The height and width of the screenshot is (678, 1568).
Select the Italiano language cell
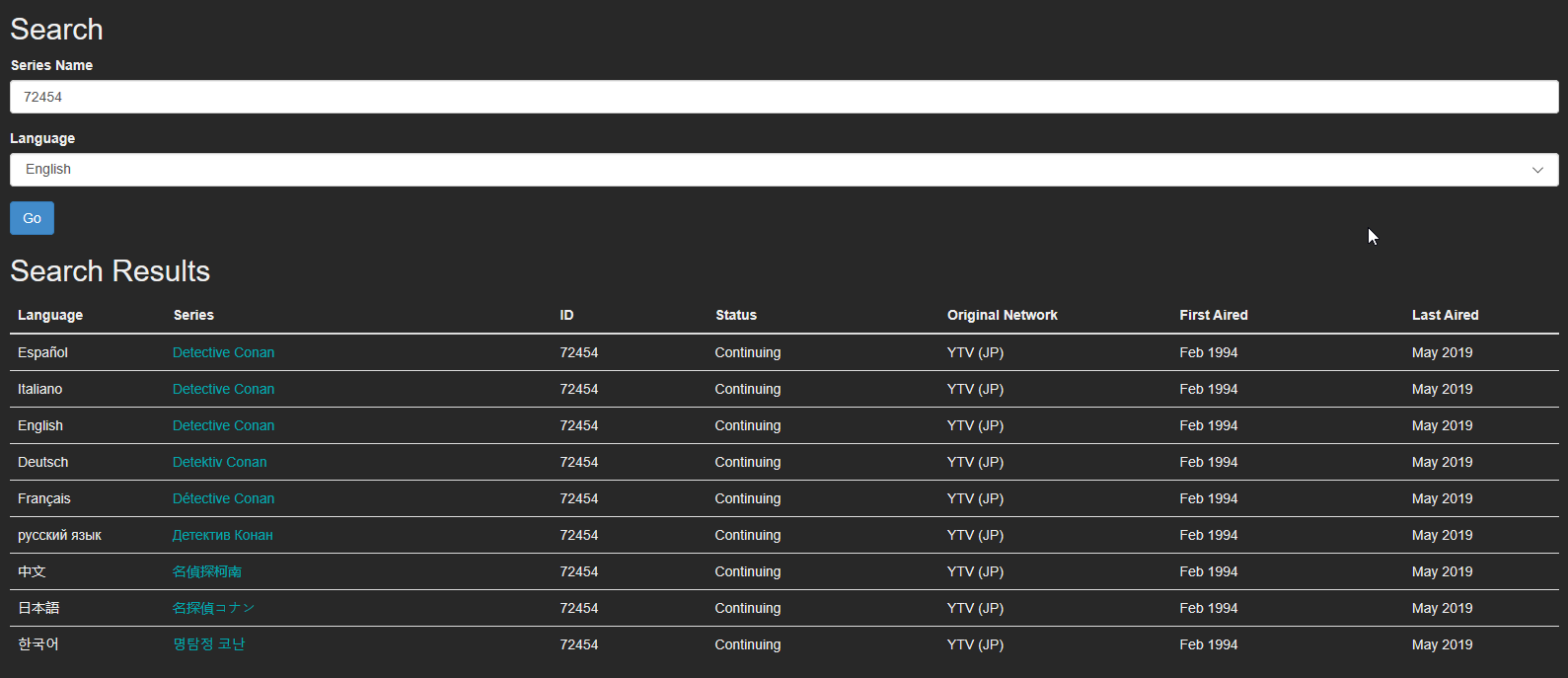coord(39,389)
